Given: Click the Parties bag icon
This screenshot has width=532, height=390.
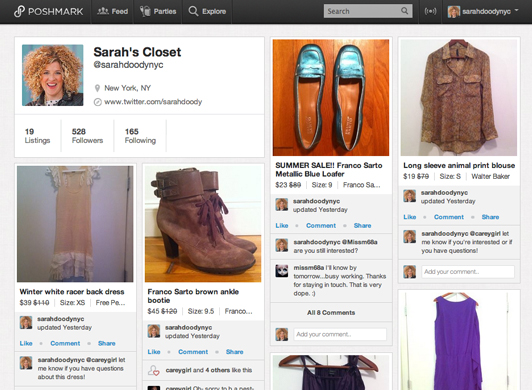Looking at the screenshot, I should (145, 11).
